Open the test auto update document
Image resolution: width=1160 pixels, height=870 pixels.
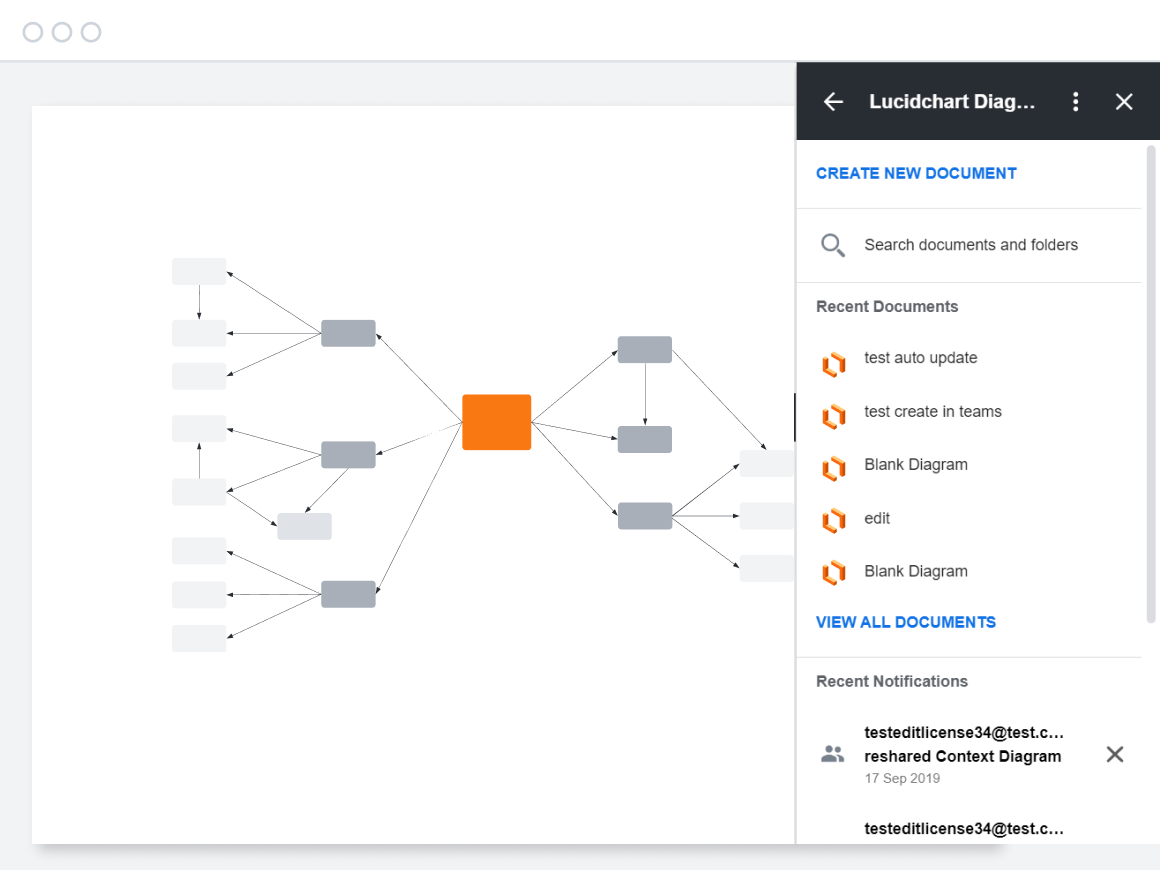[x=920, y=357]
